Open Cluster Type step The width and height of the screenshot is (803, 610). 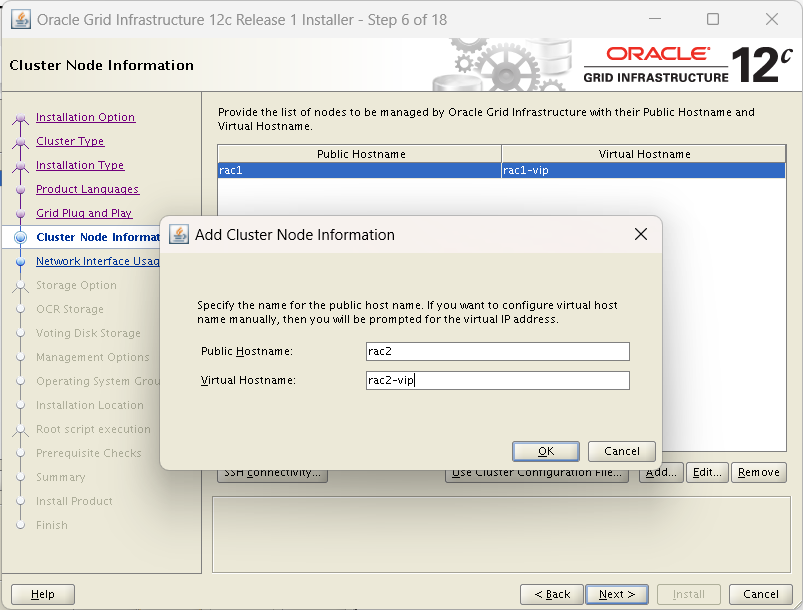click(x=70, y=141)
